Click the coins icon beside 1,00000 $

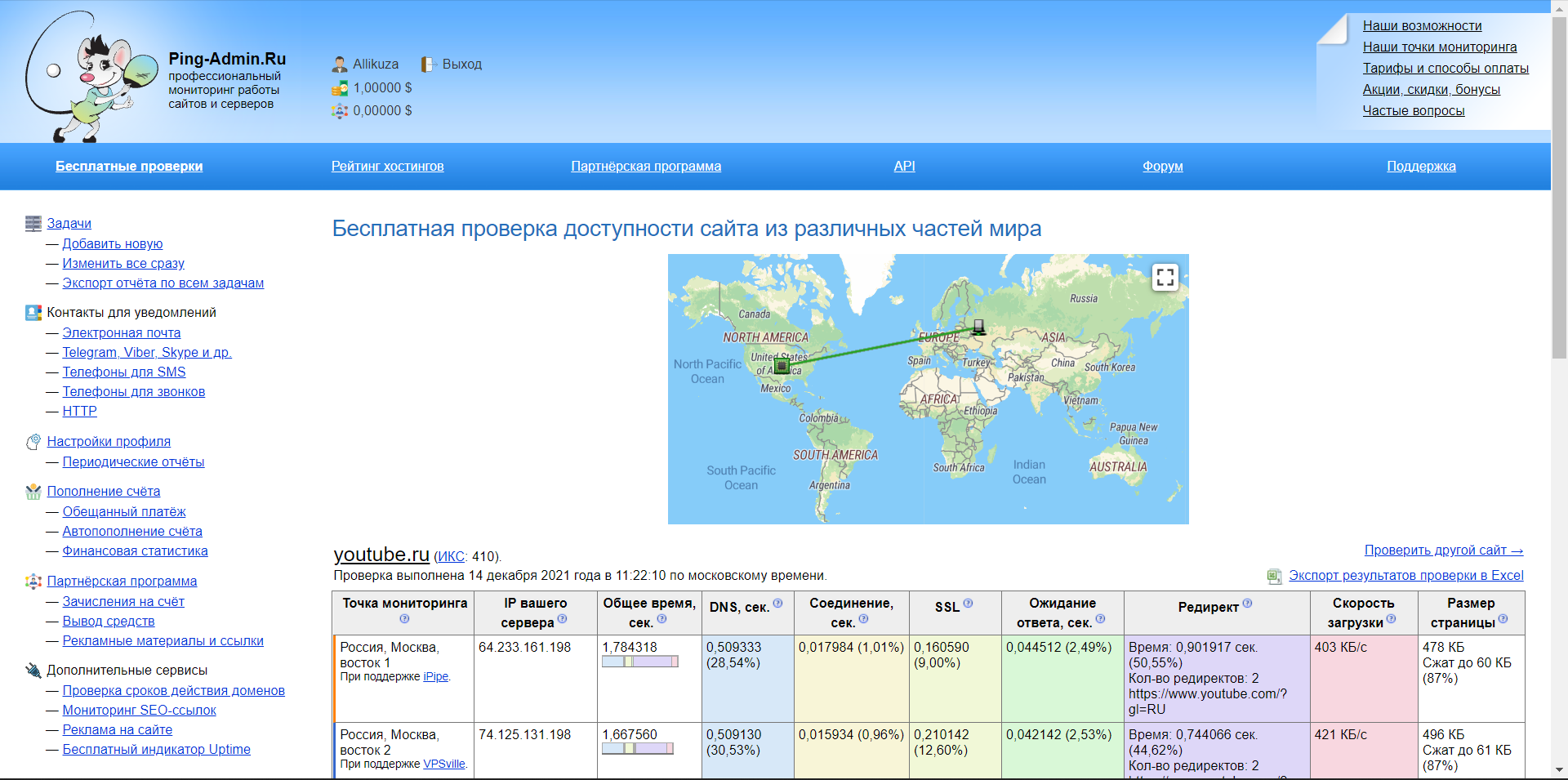pos(340,88)
